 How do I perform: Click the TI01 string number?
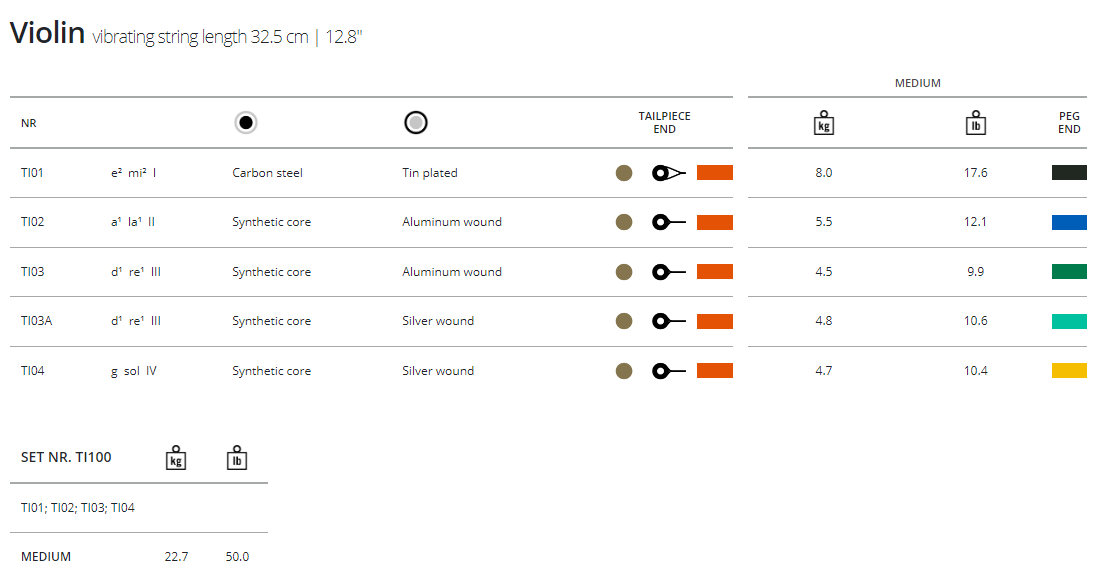pos(33,173)
